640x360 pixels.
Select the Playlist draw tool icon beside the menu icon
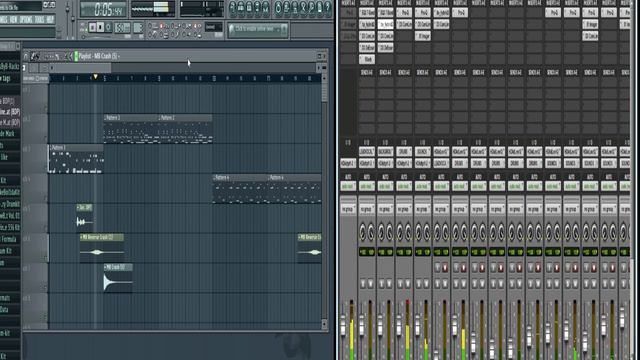click(x=36, y=56)
